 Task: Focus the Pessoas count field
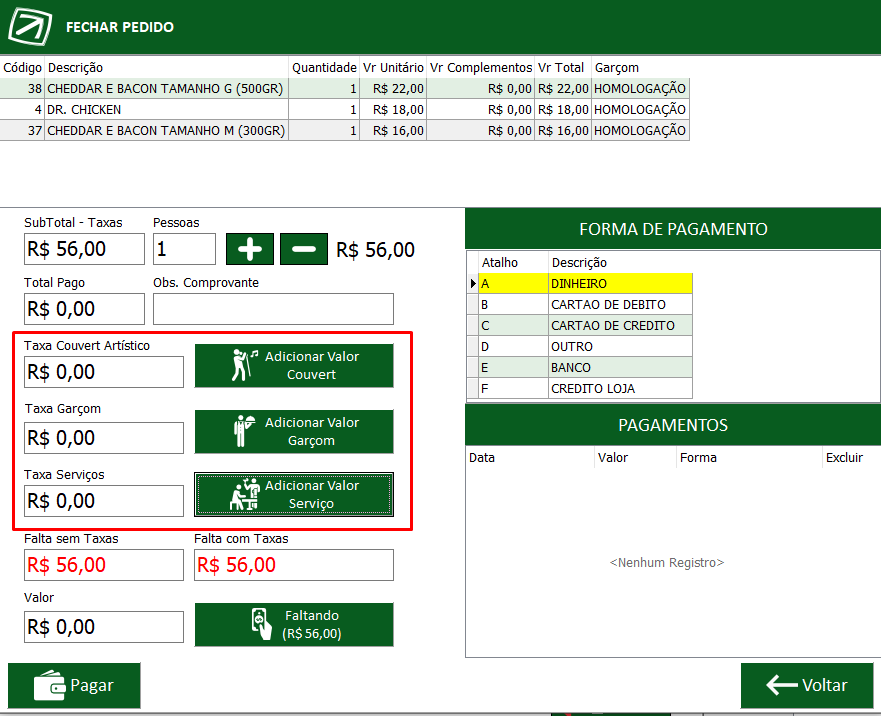(184, 249)
